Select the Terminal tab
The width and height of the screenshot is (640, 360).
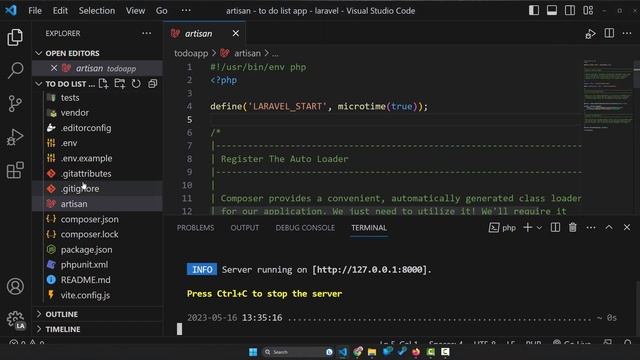(369, 228)
